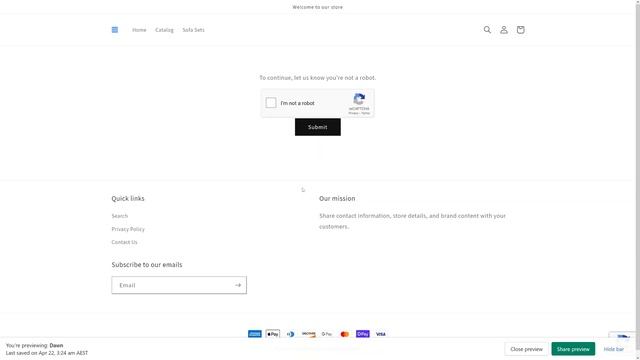Submit email with the arrow icon
The height and width of the screenshot is (360, 640).
[238, 285]
